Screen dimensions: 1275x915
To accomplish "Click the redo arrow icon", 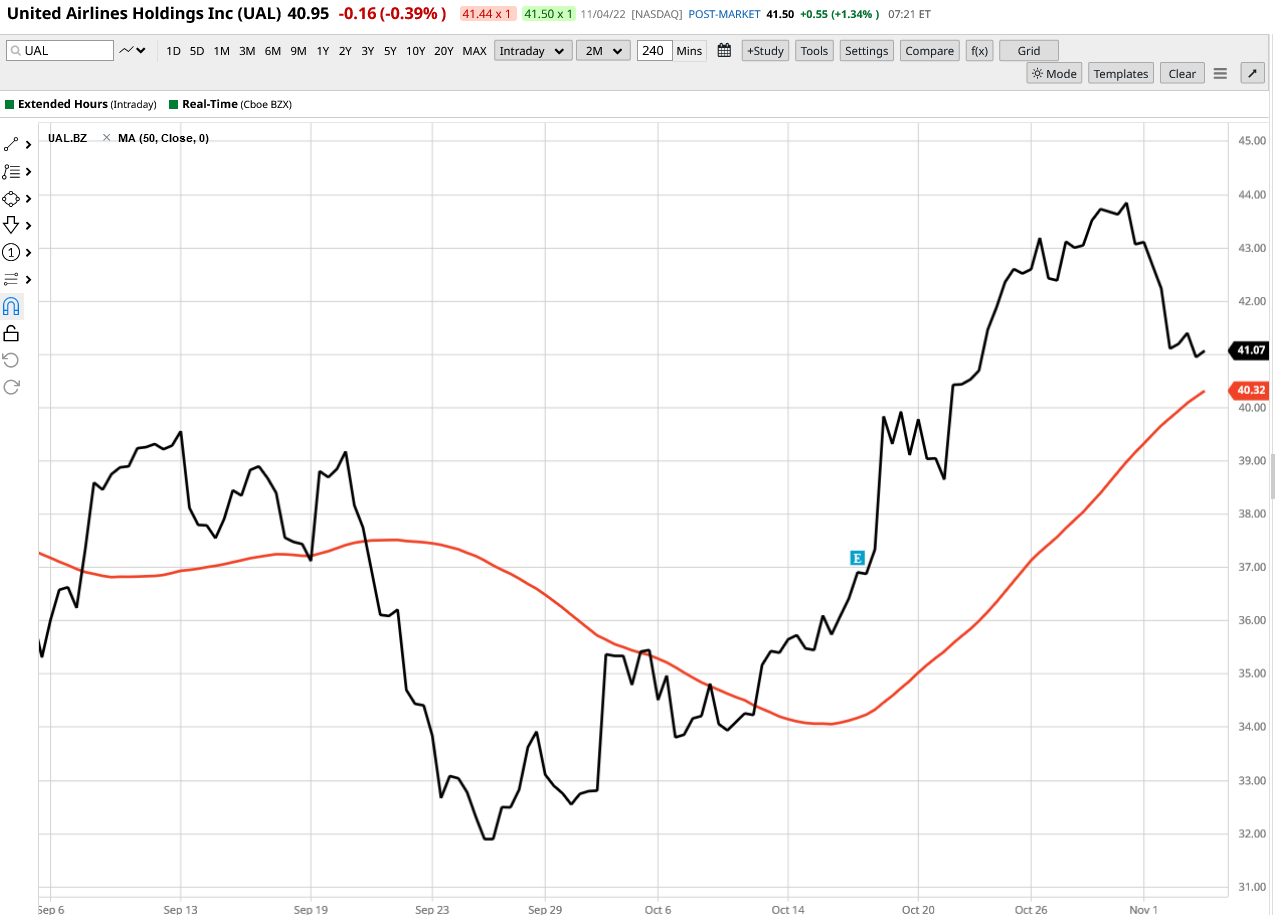I will (x=11, y=387).
